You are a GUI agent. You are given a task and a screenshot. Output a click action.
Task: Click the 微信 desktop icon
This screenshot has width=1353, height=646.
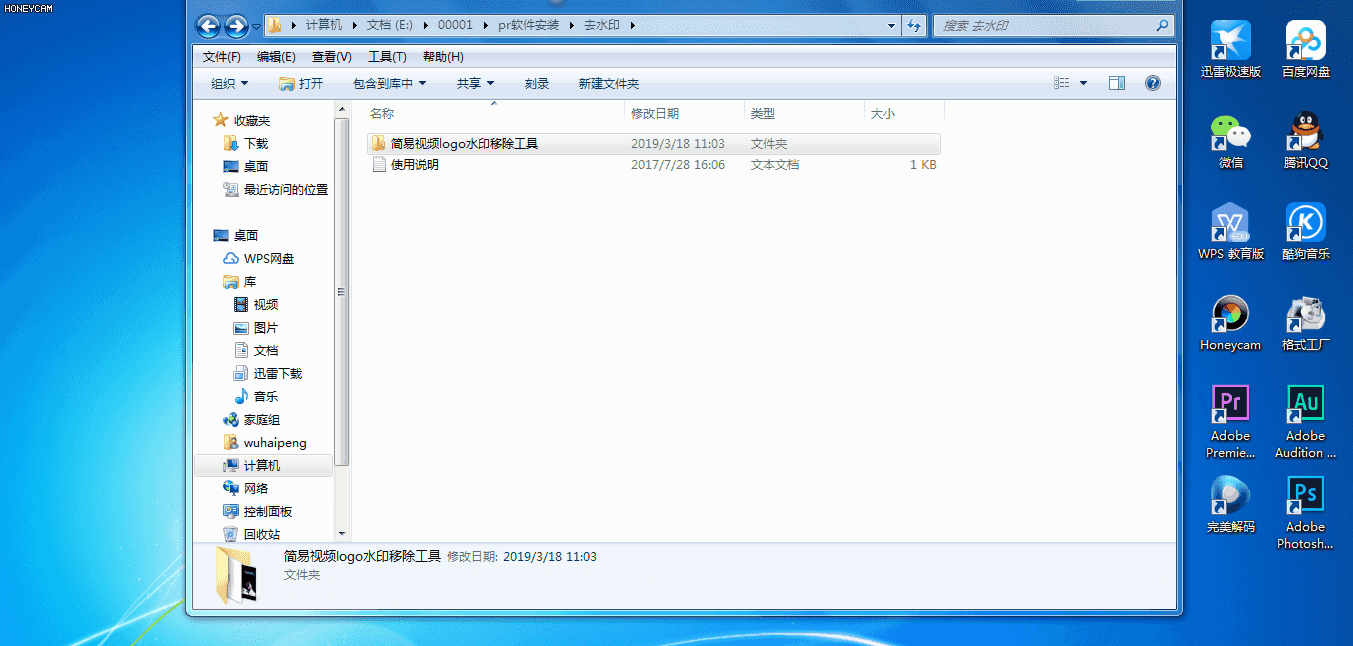point(1231,141)
